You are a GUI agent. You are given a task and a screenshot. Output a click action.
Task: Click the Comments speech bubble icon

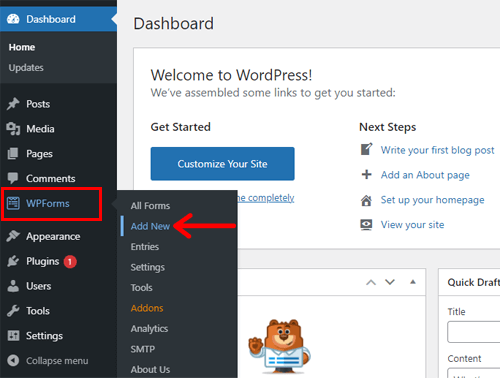[13, 178]
